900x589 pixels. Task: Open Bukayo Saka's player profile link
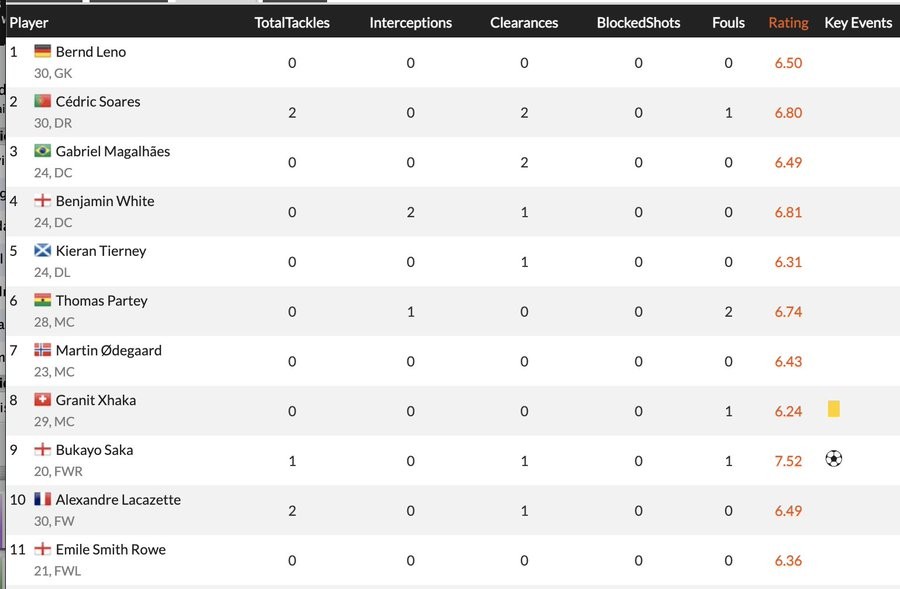tap(94, 450)
